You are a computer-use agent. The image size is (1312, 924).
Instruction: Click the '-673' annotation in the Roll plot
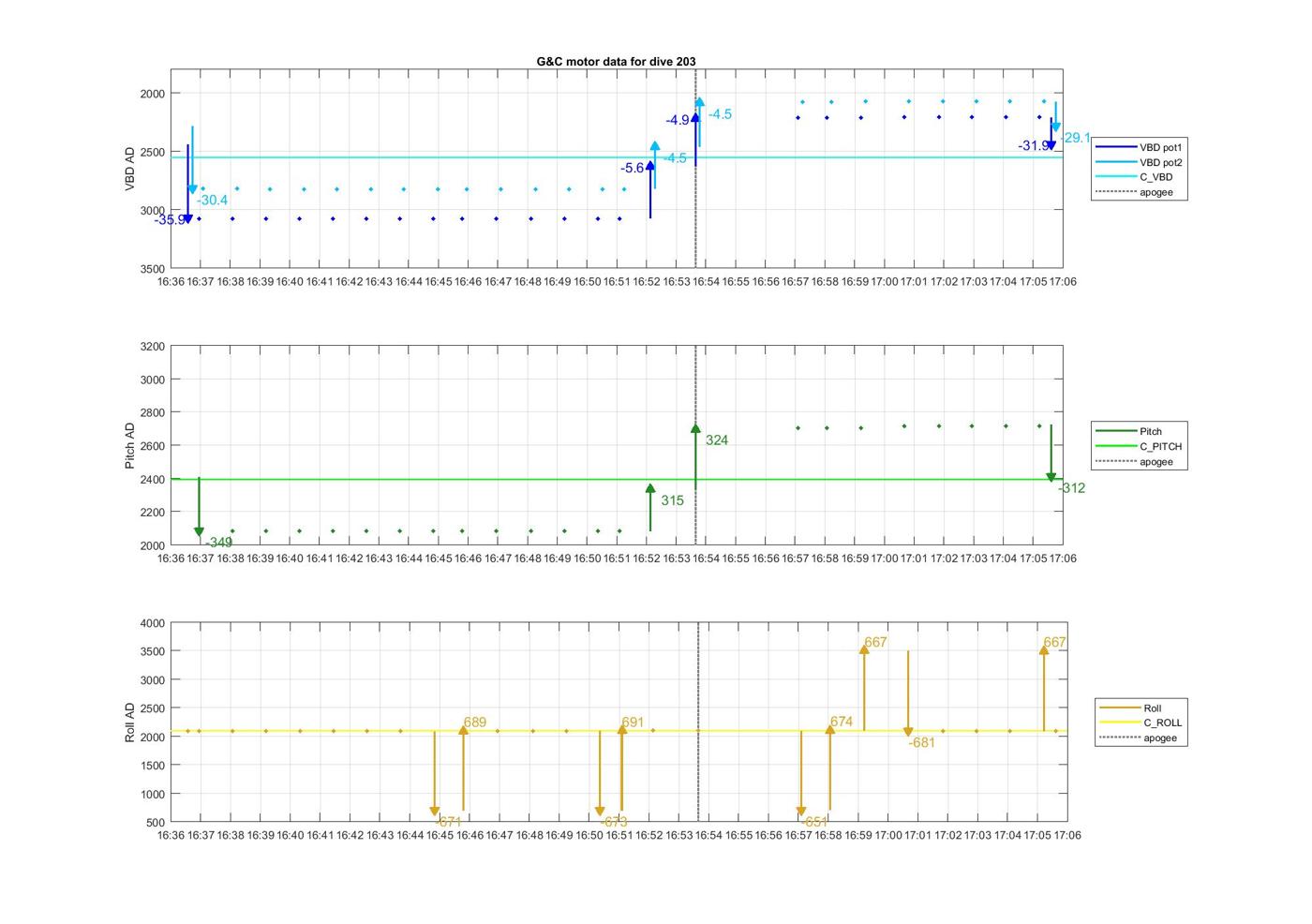[x=614, y=822]
